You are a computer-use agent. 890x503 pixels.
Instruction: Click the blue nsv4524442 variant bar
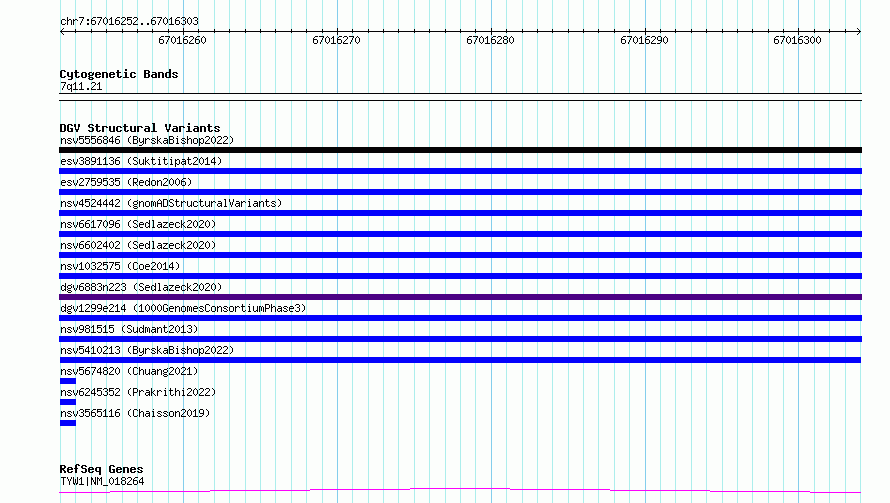460,213
